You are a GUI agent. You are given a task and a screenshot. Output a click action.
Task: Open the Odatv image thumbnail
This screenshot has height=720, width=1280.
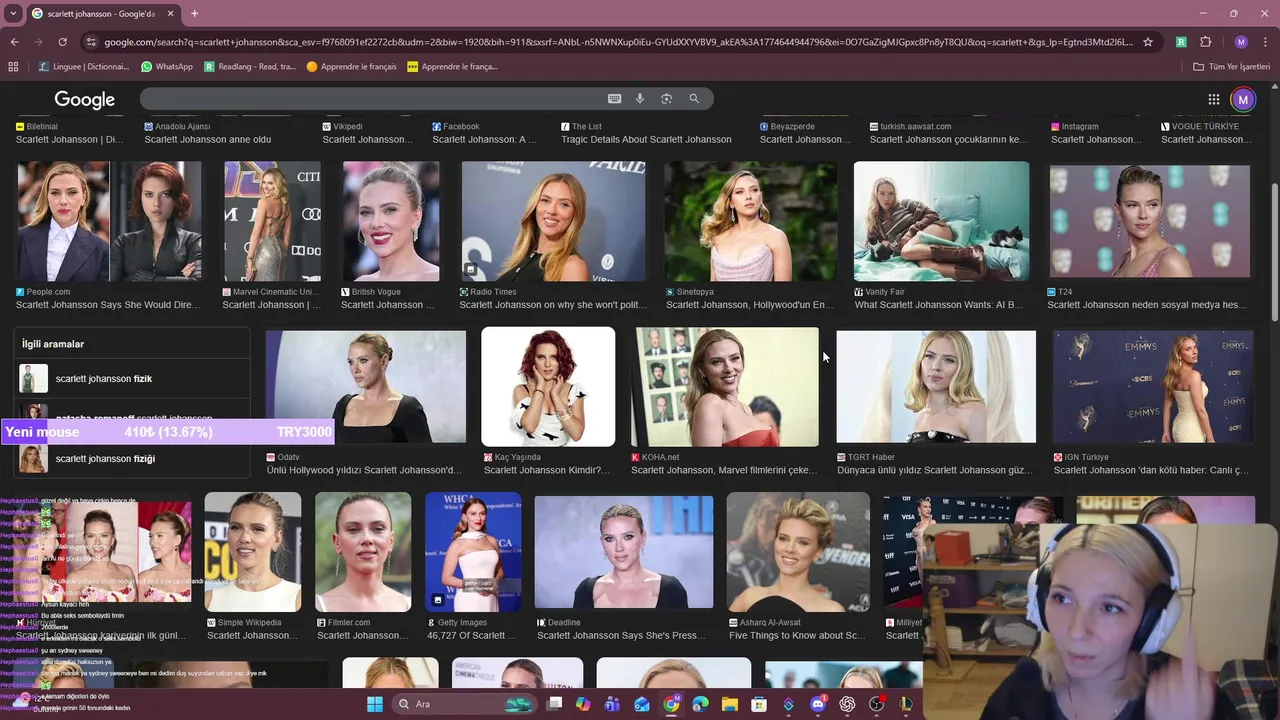(366, 386)
